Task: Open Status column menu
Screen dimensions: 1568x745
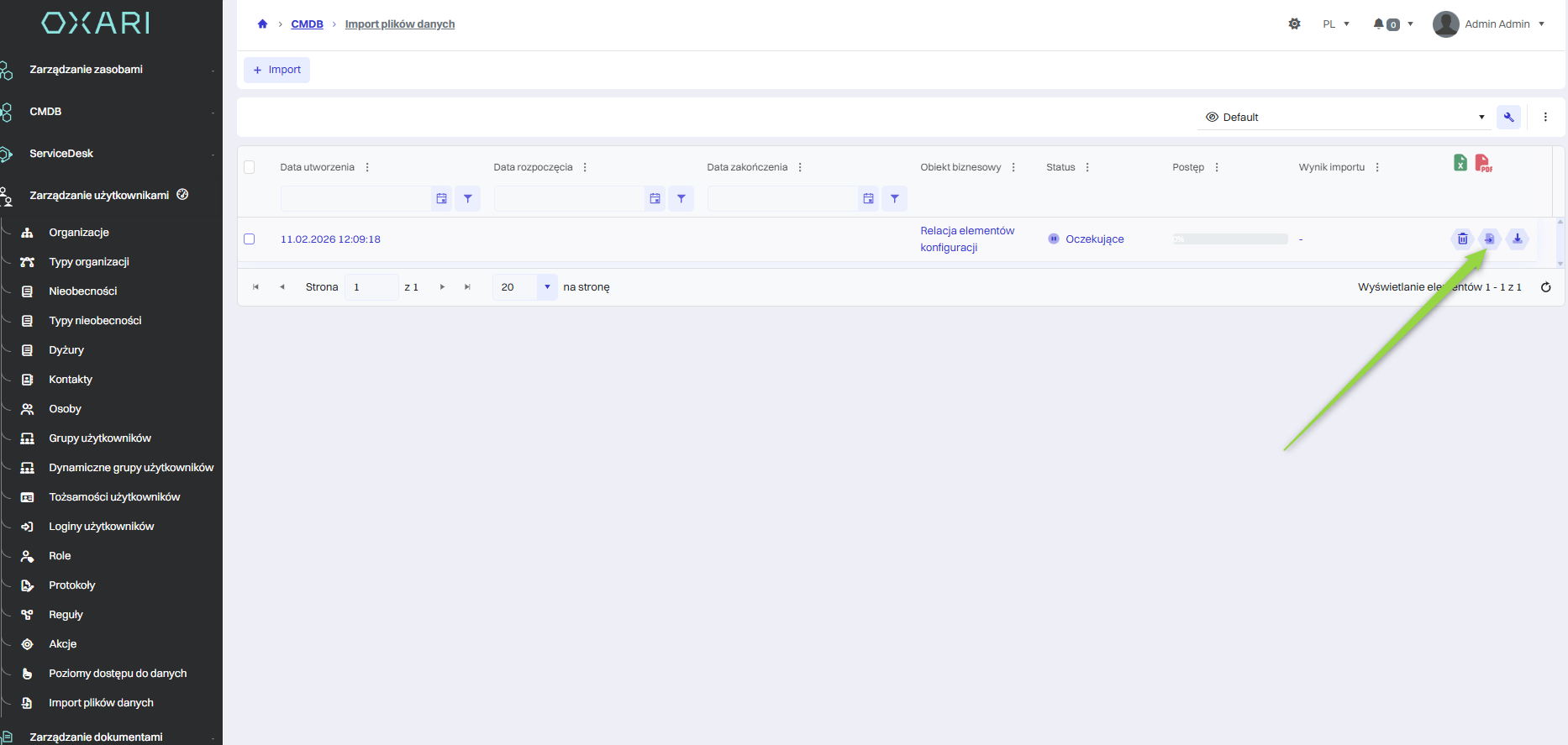Action: [1087, 167]
